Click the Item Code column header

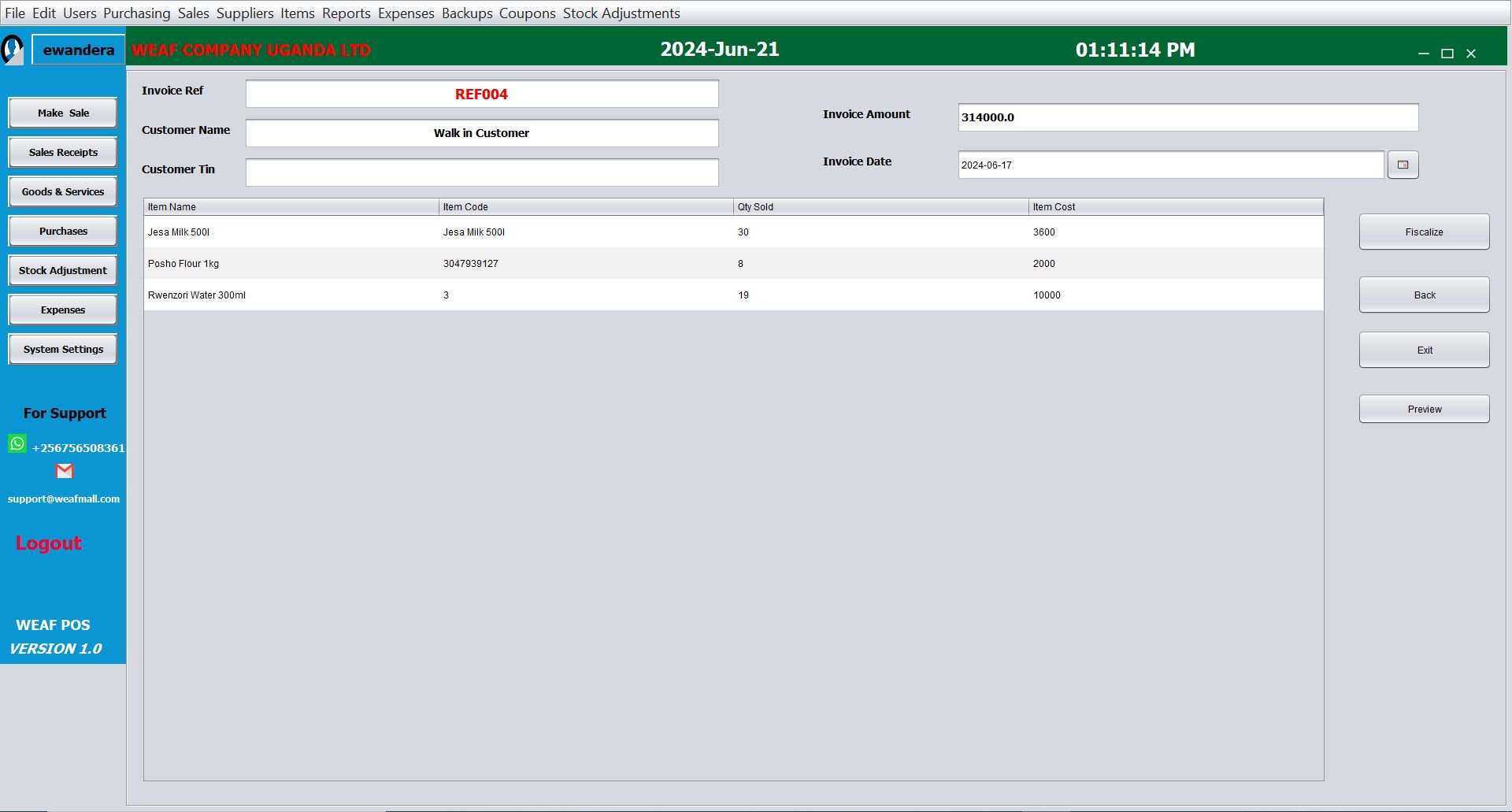[586, 207]
